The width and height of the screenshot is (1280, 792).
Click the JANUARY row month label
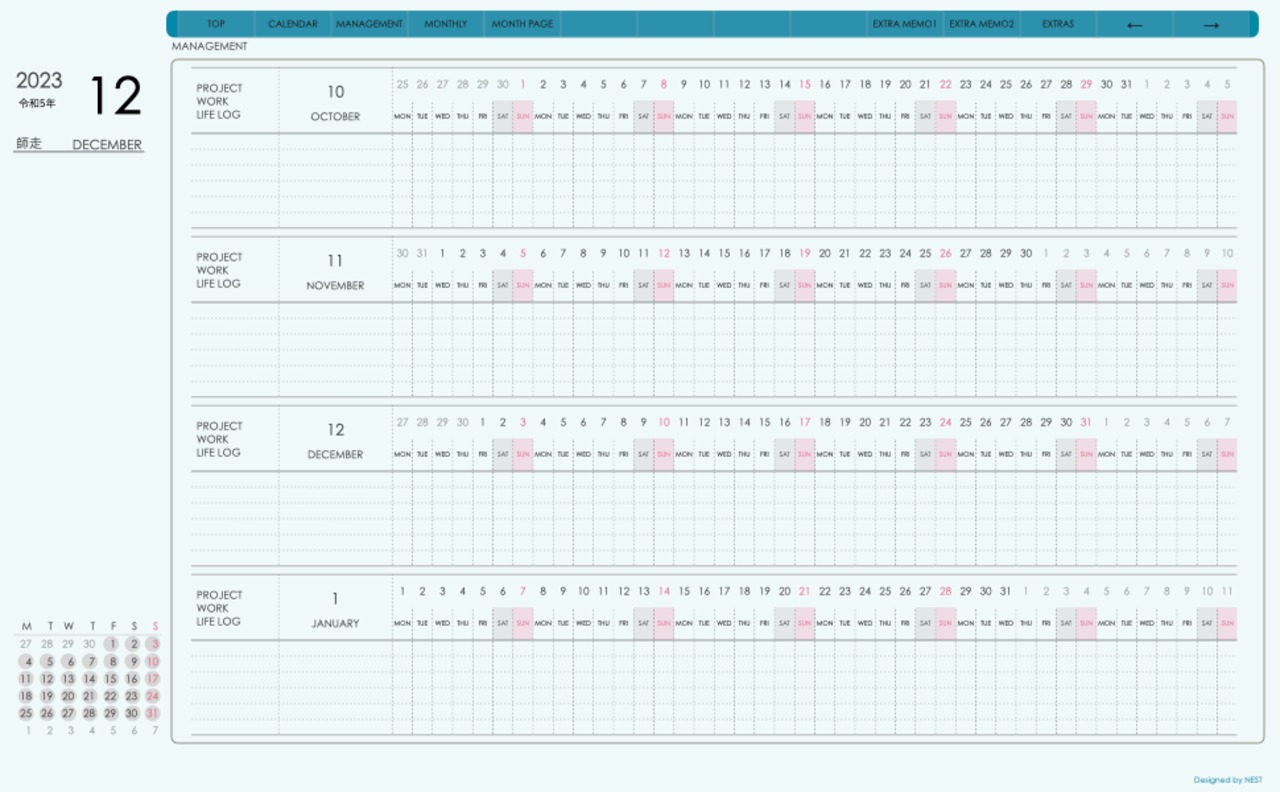pos(335,623)
